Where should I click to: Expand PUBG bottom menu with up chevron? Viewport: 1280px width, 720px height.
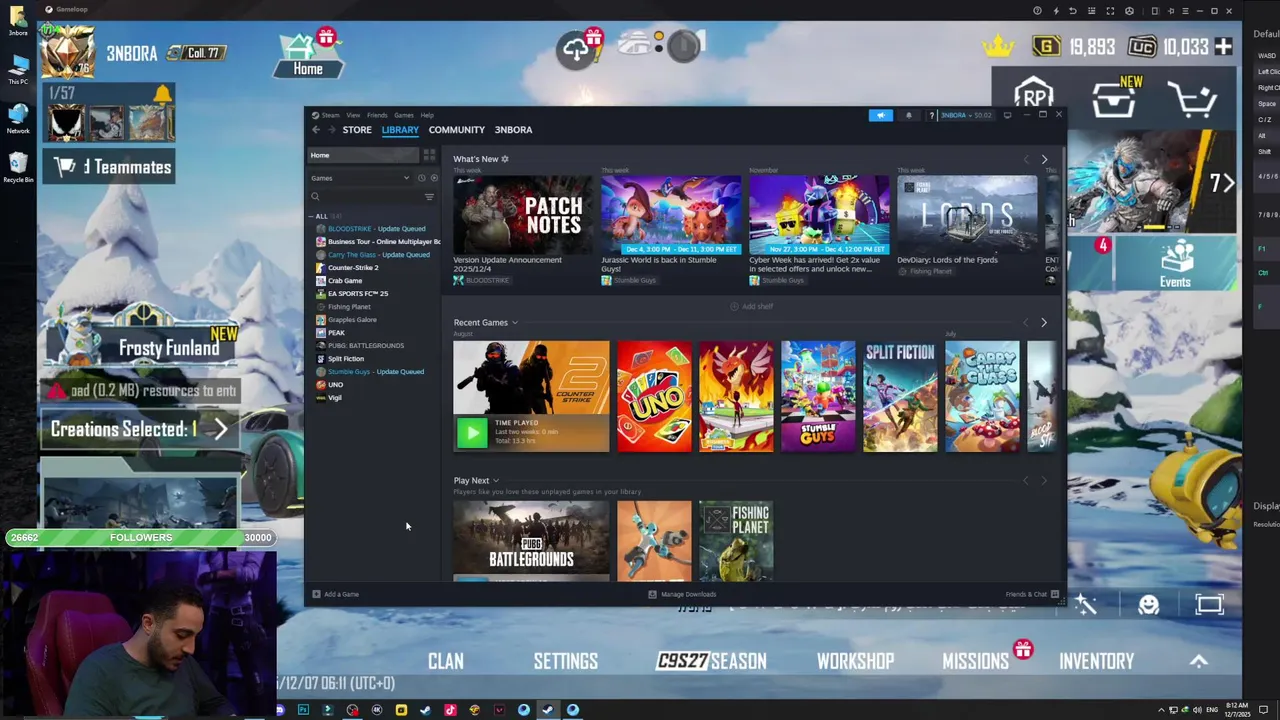(1198, 661)
